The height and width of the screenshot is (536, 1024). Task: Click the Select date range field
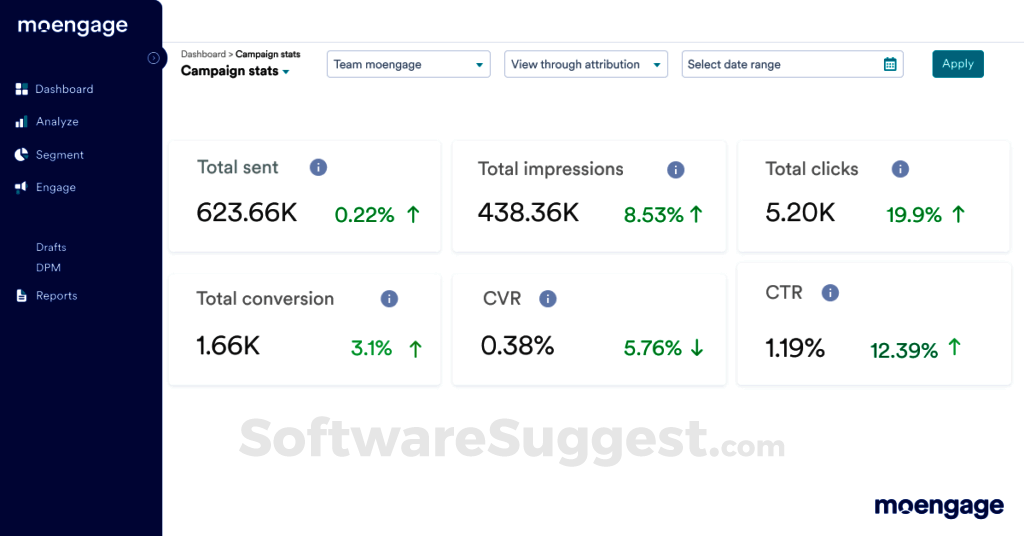pos(780,64)
